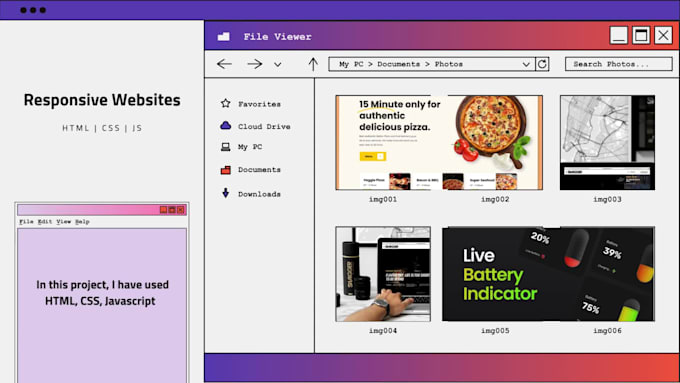Click the three dots in top bar
This screenshot has width=680, height=383.
tap(33, 10)
